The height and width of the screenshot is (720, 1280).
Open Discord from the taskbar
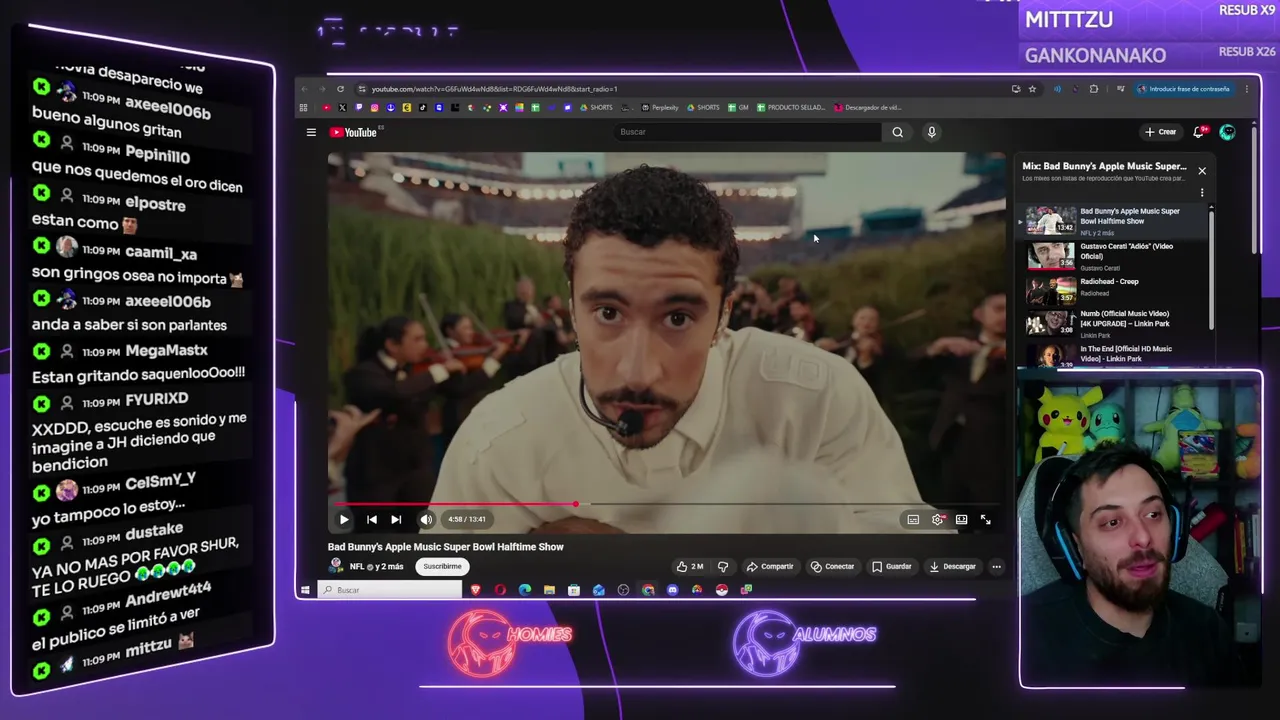[x=672, y=590]
